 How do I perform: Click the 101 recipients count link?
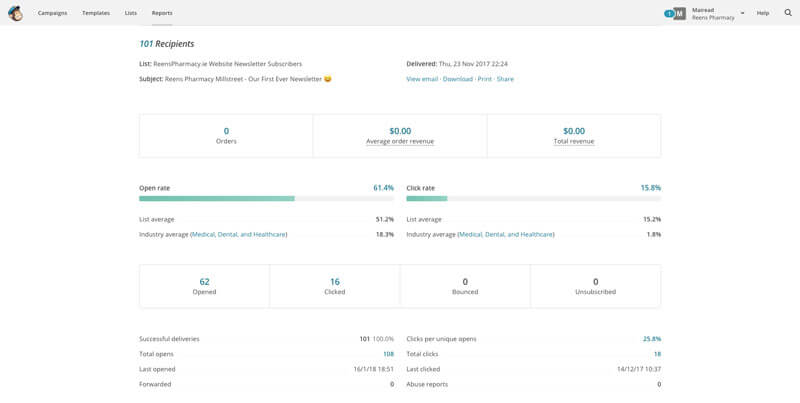146,44
